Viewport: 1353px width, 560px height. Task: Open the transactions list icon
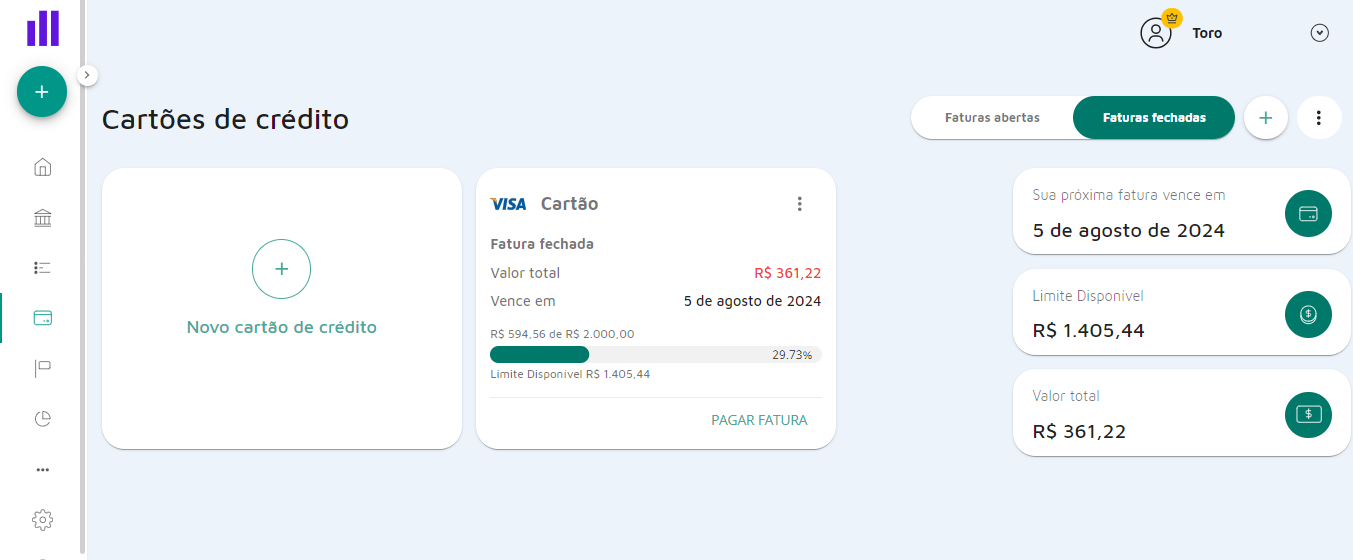pos(42,268)
